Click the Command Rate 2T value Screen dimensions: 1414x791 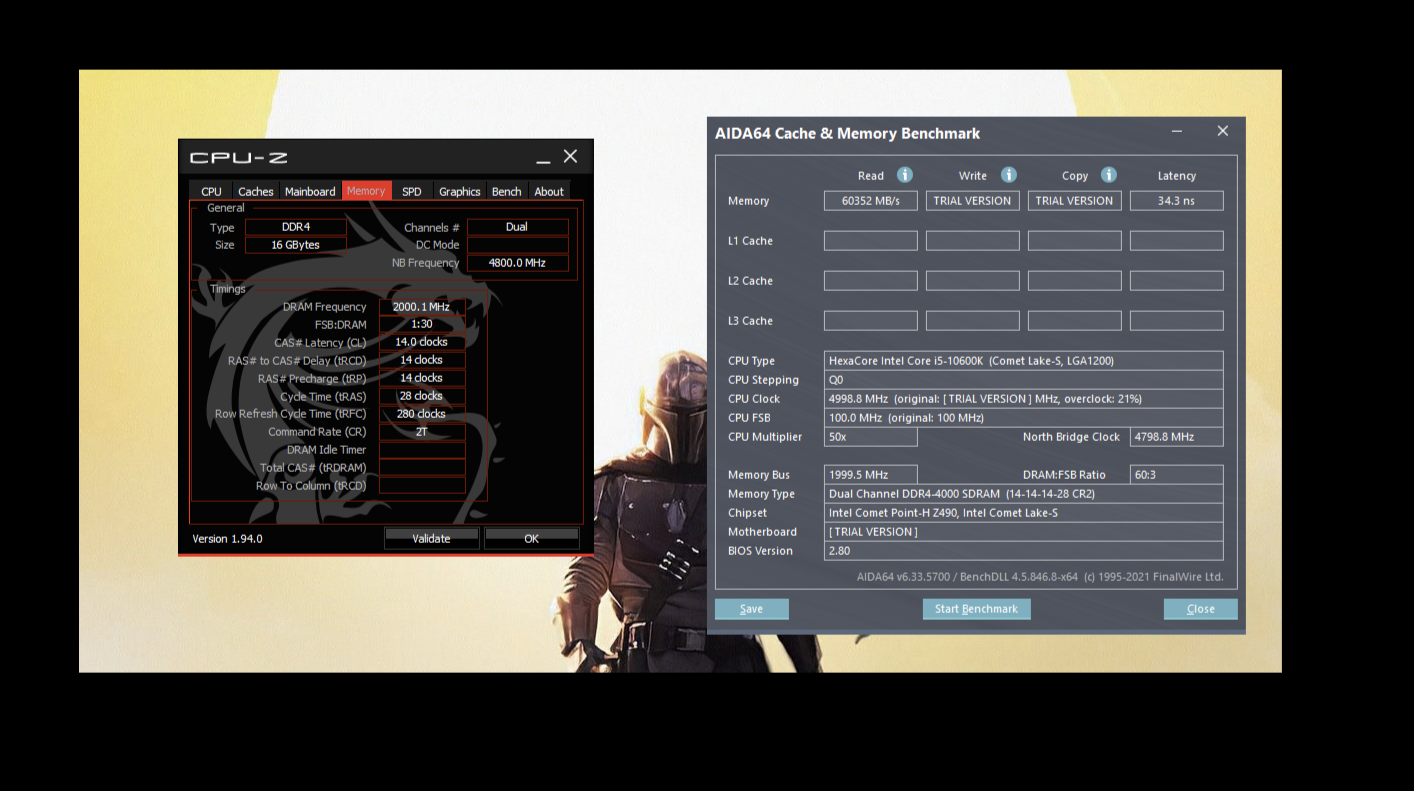(422, 433)
